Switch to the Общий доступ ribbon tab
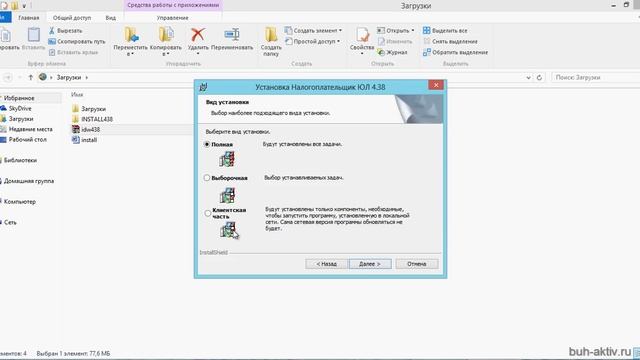The width and height of the screenshot is (640, 360). click(x=72, y=18)
